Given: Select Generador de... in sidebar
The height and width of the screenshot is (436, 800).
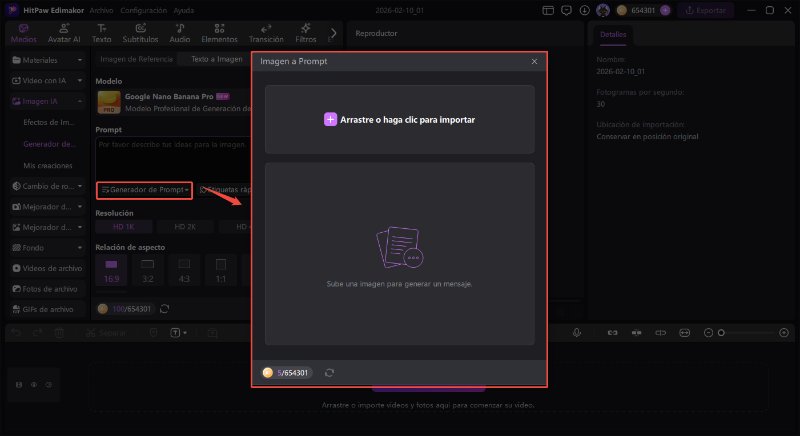Looking at the screenshot, I should [49, 144].
